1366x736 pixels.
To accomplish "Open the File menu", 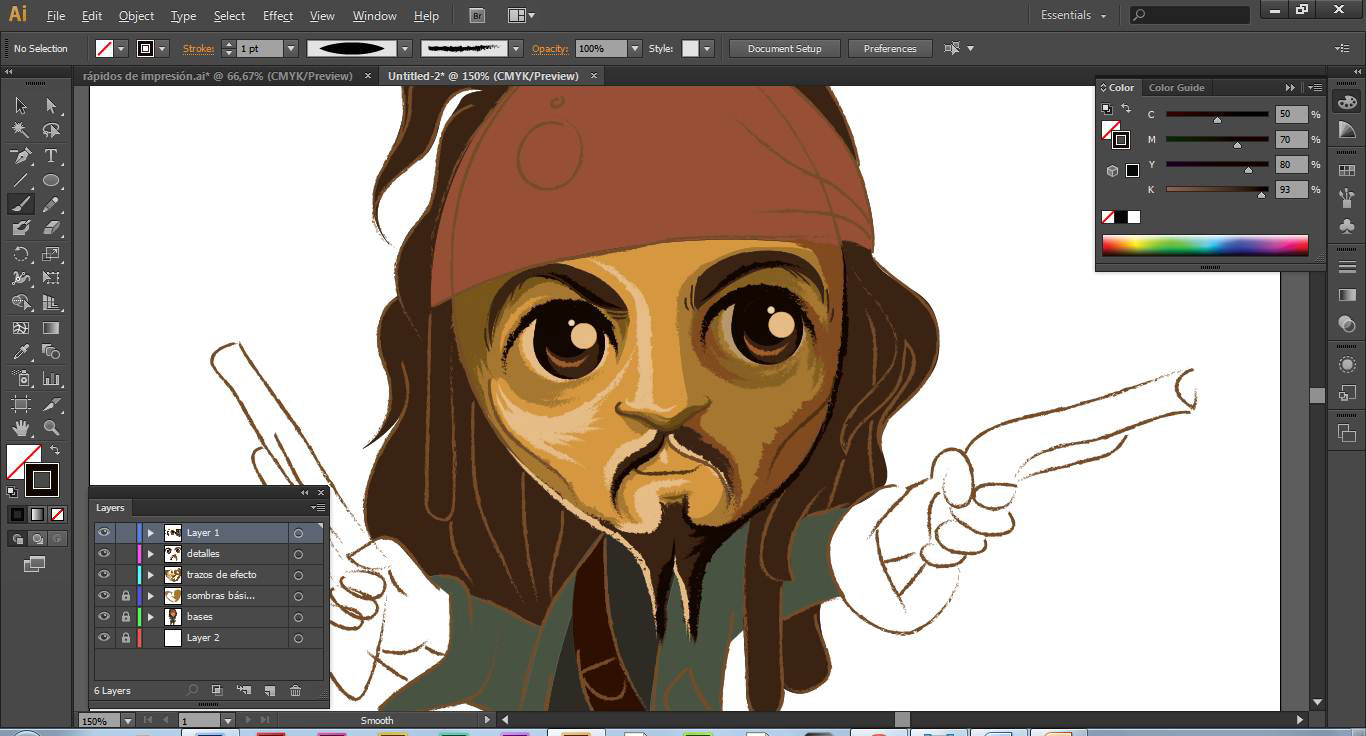I will [56, 16].
